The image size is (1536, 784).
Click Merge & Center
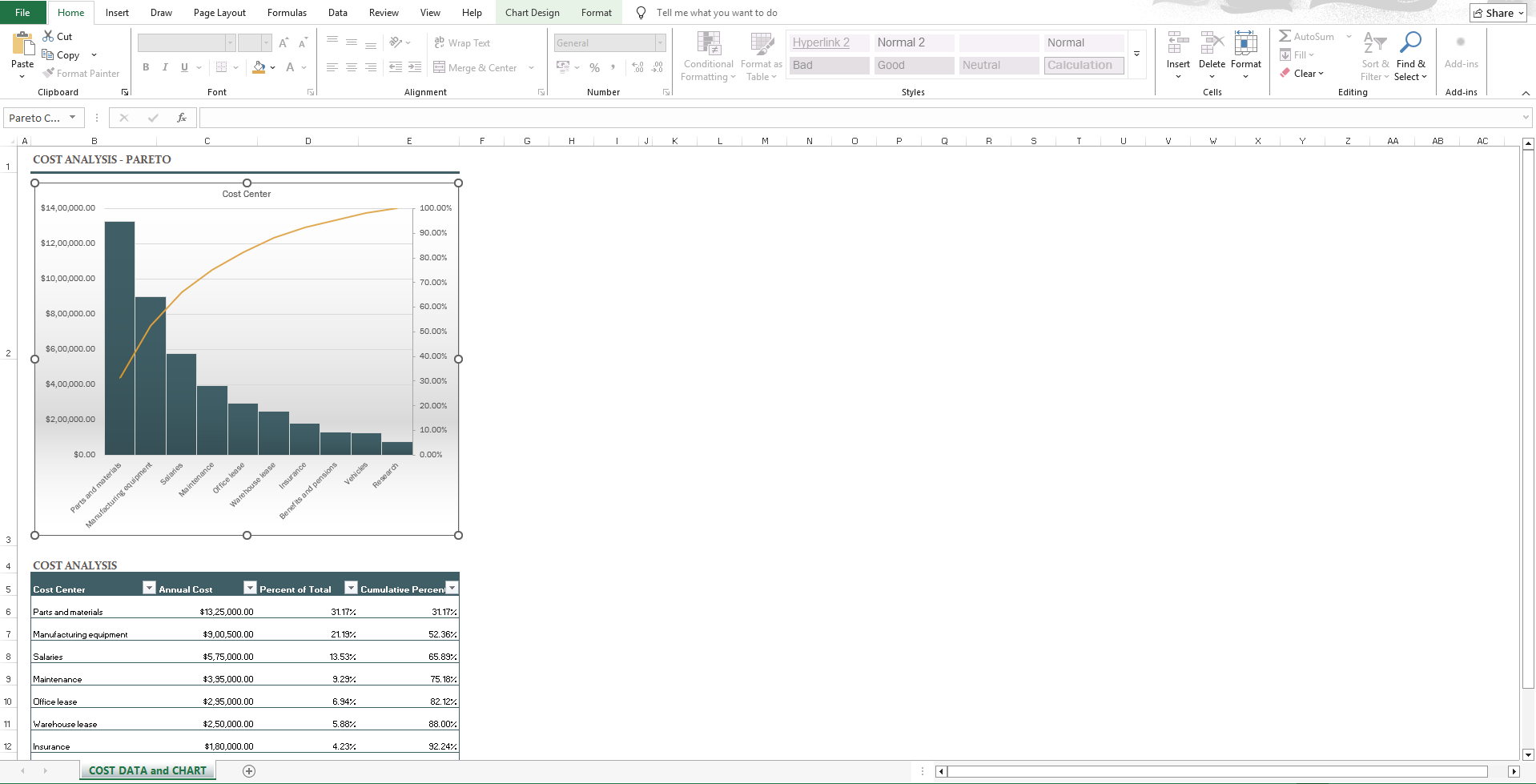476,67
